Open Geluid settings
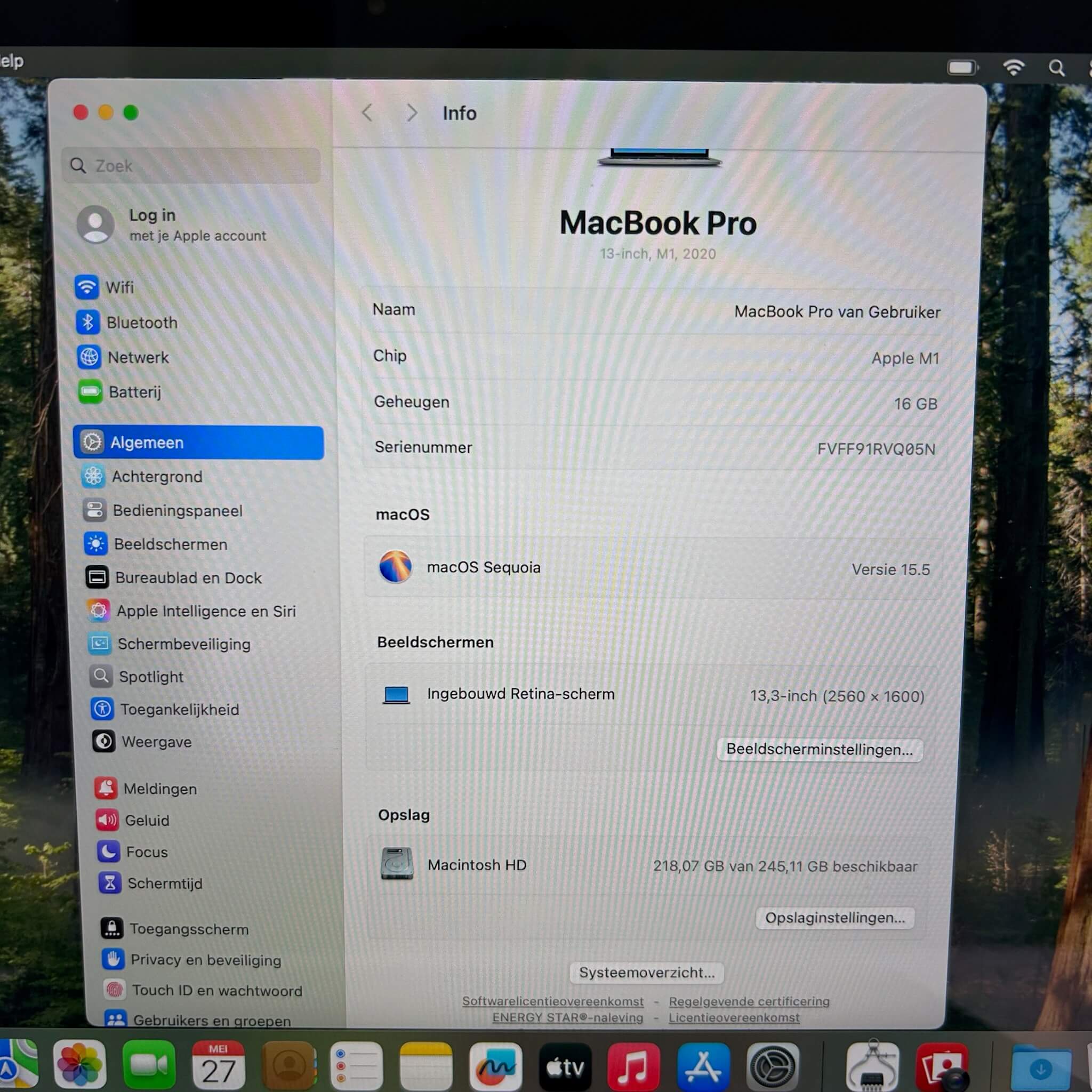 pyautogui.click(x=133, y=820)
